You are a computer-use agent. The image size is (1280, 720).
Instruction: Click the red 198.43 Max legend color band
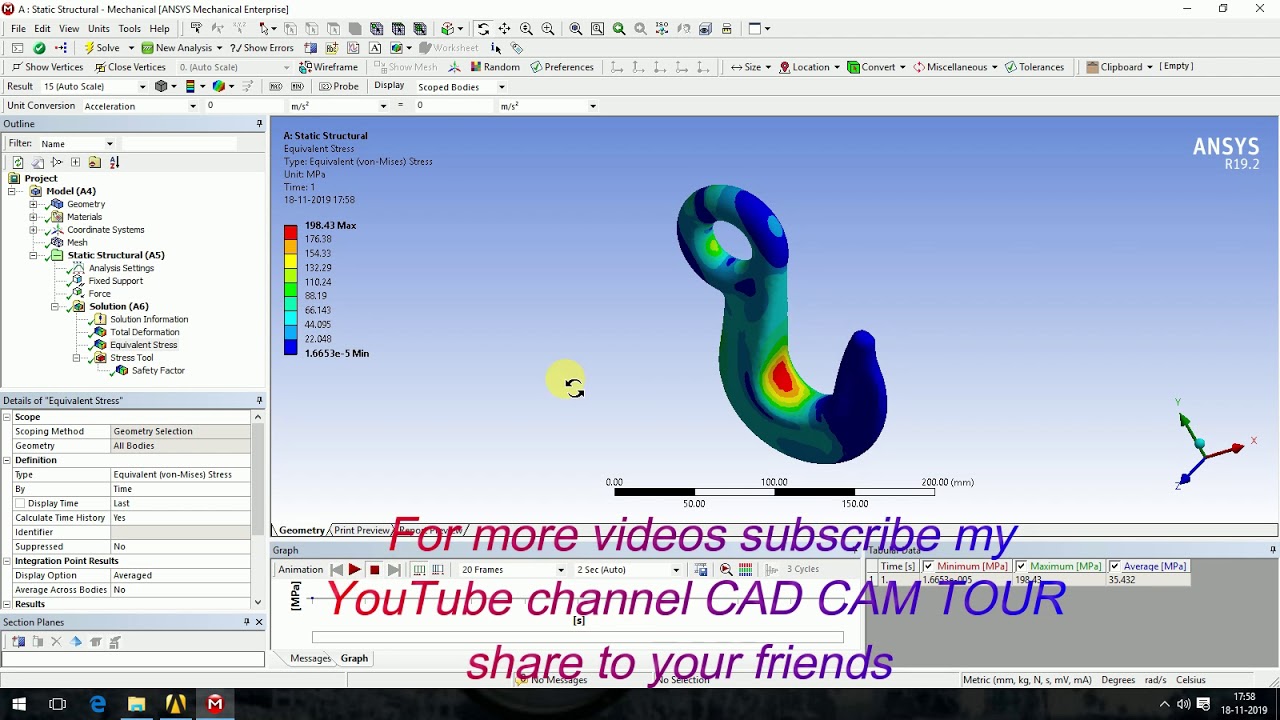[290, 233]
